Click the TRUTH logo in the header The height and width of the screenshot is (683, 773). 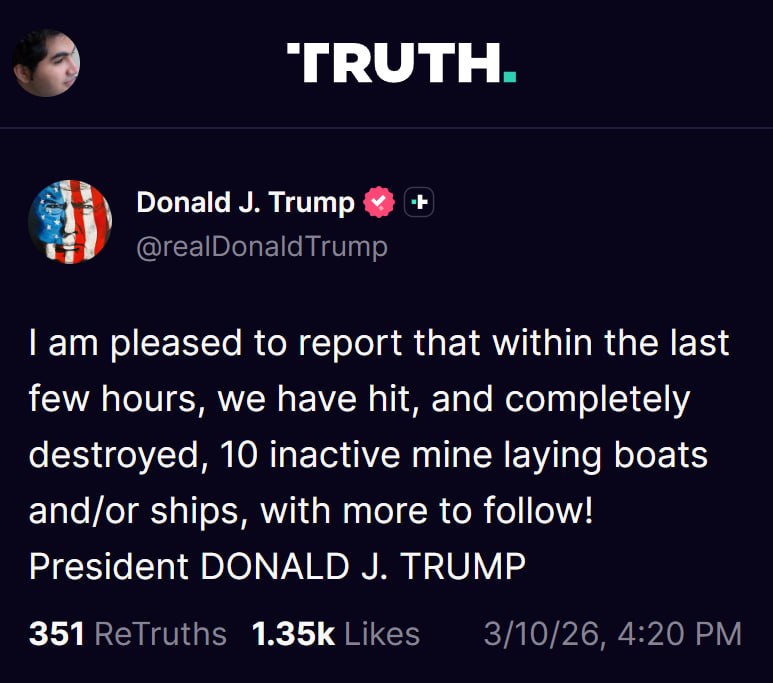click(395, 64)
